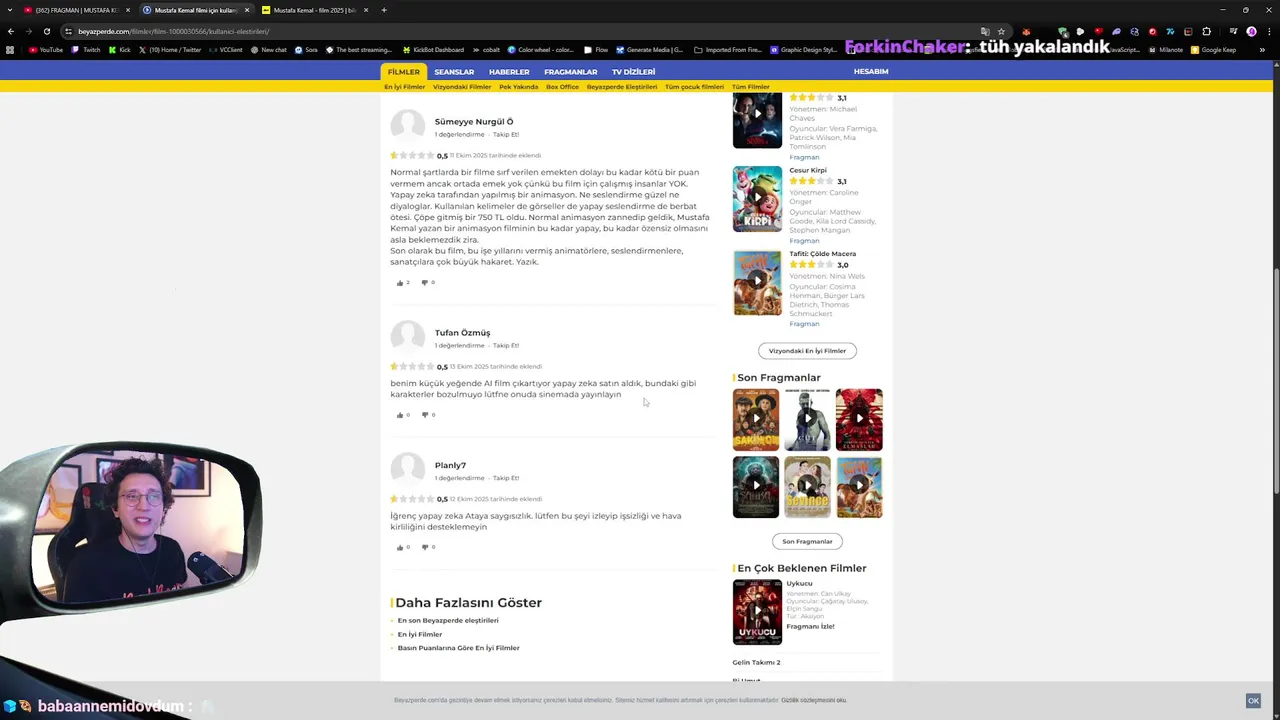Open the Gelin Takımı 2 entry
Screen dimensions: 1280x720
(x=756, y=662)
